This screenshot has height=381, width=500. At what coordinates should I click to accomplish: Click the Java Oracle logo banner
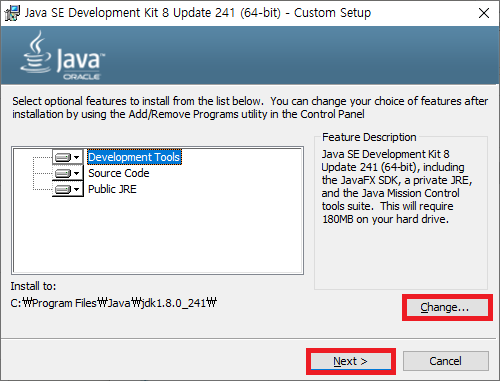[x=63, y=56]
